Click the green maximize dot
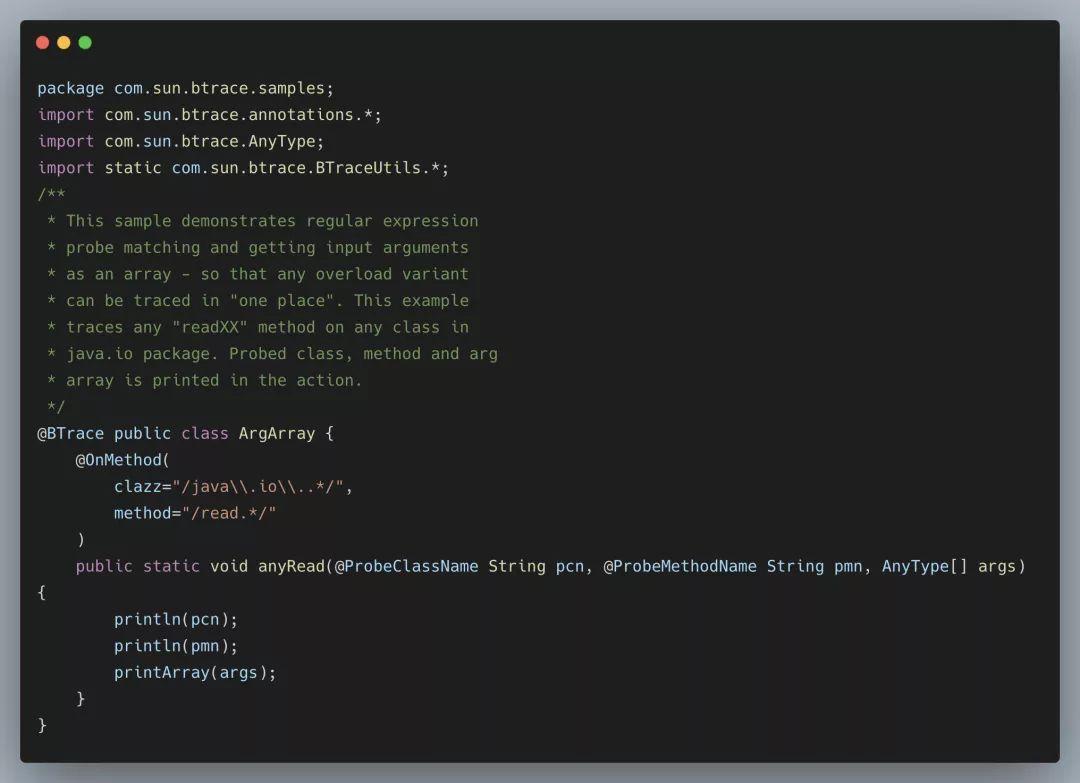The width and height of the screenshot is (1080, 783). tap(85, 43)
